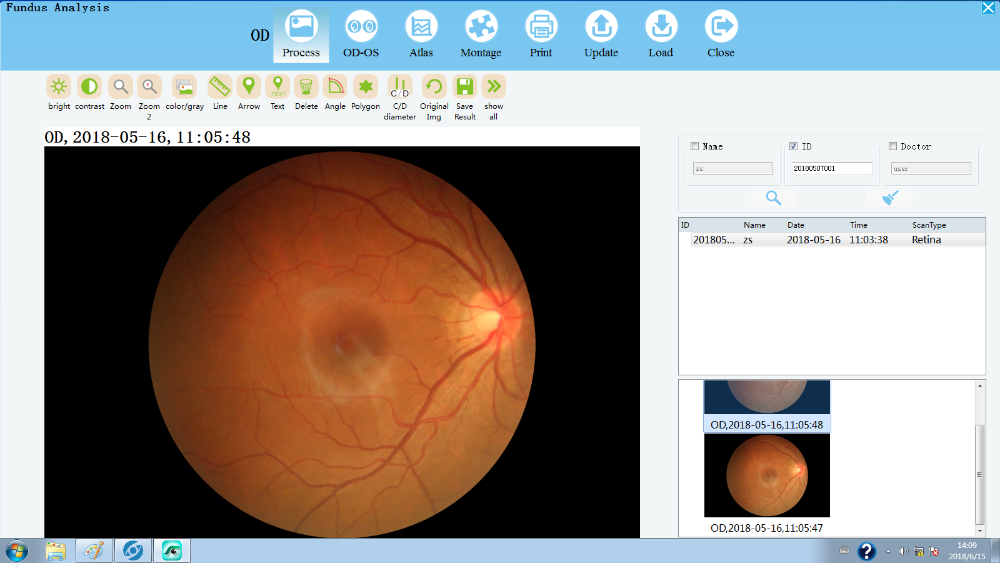Open the Windows Start menu
The height and width of the screenshot is (563, 1000).
(17, 551)
